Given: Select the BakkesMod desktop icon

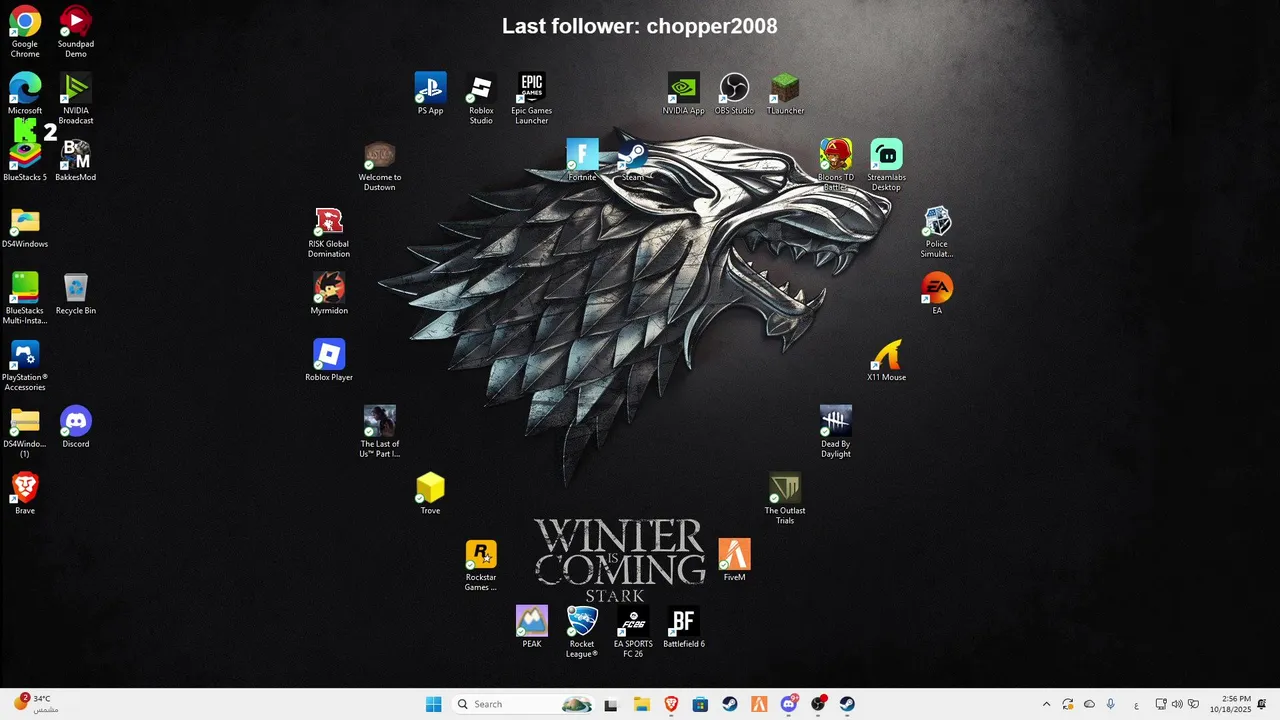Looking at the screenshot, I should click(76, 160).
